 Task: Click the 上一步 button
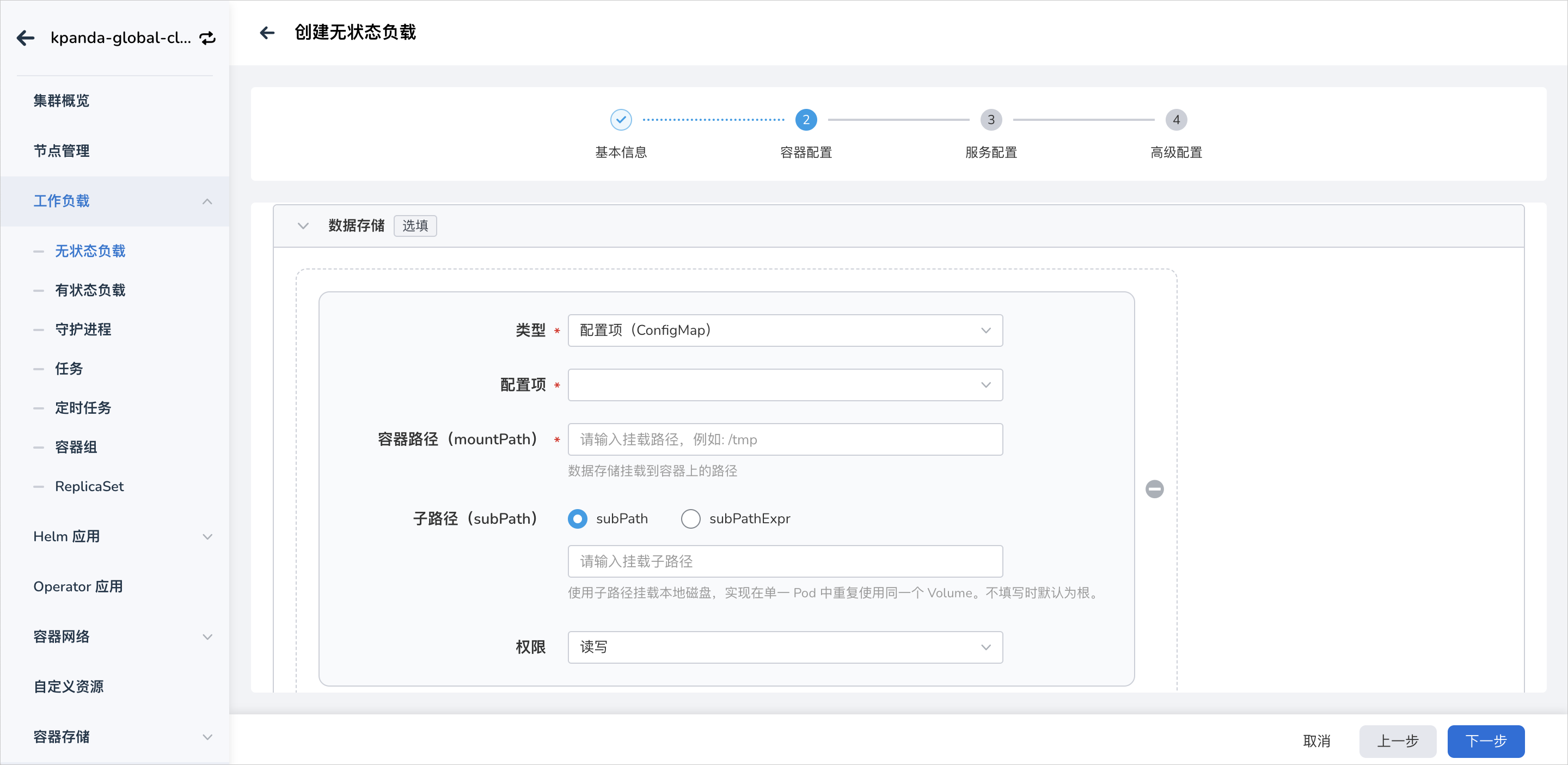click(x=1397, y=740)
